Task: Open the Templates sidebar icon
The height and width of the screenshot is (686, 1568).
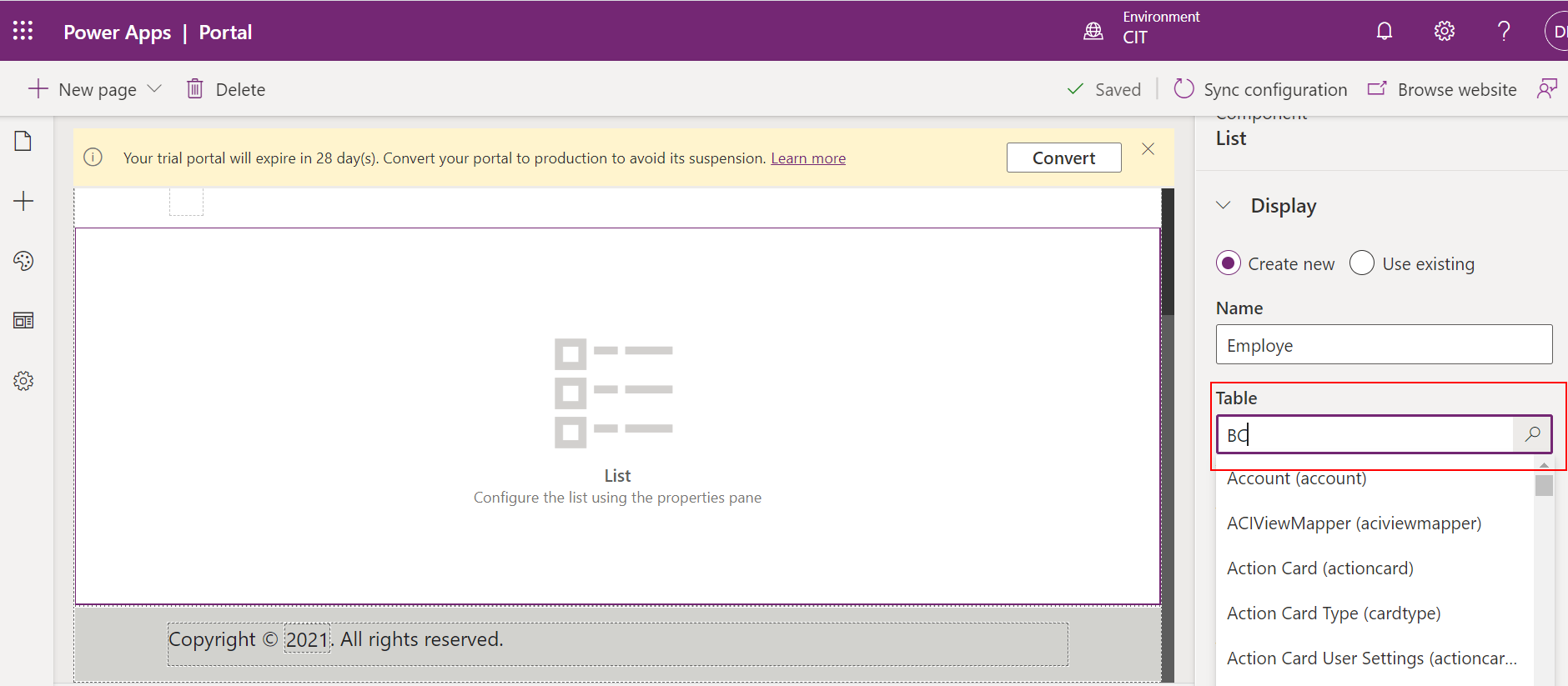Action: (x=23, y=321)
